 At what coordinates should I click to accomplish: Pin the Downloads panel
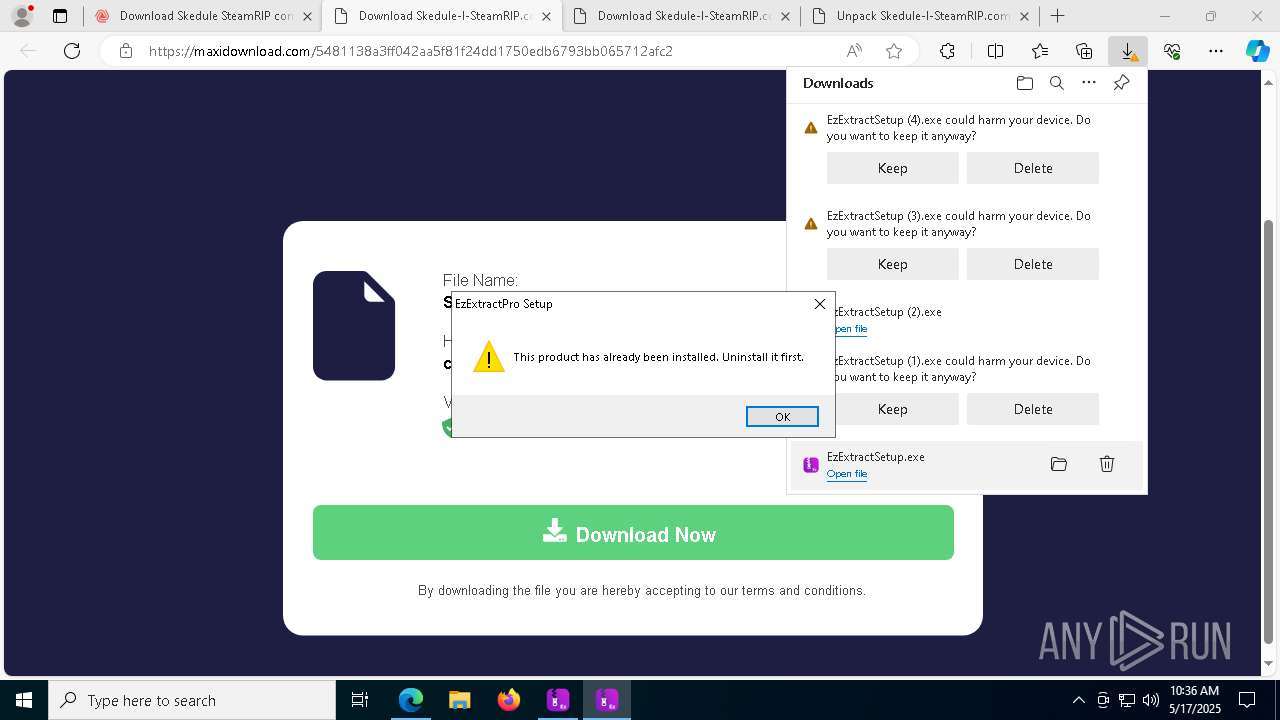(1121, 83)
